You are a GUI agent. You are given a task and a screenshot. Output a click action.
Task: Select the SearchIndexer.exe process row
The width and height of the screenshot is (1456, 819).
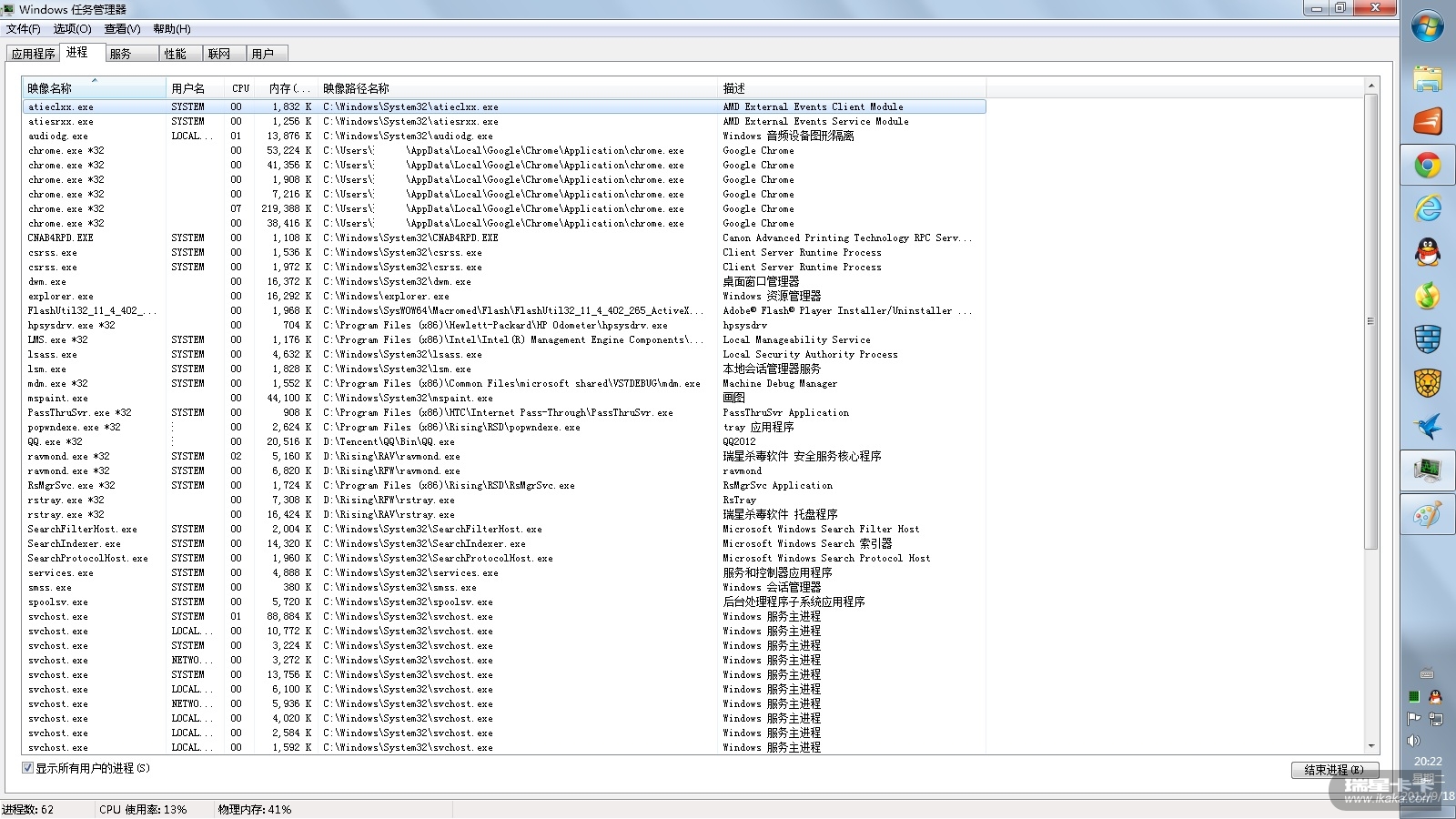click(504, 543)
